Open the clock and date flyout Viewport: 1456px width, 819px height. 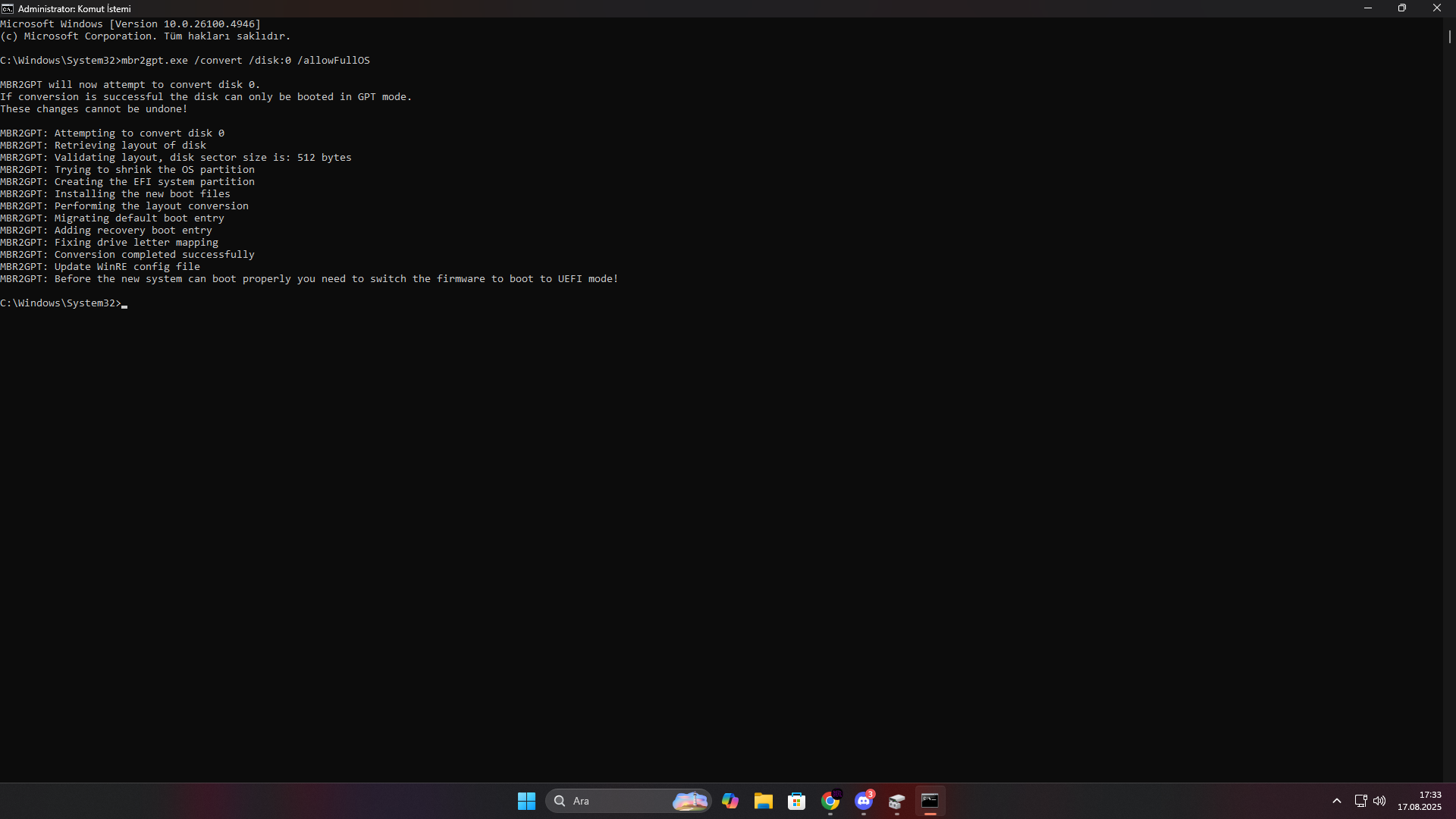click(x=1419, y=801)
